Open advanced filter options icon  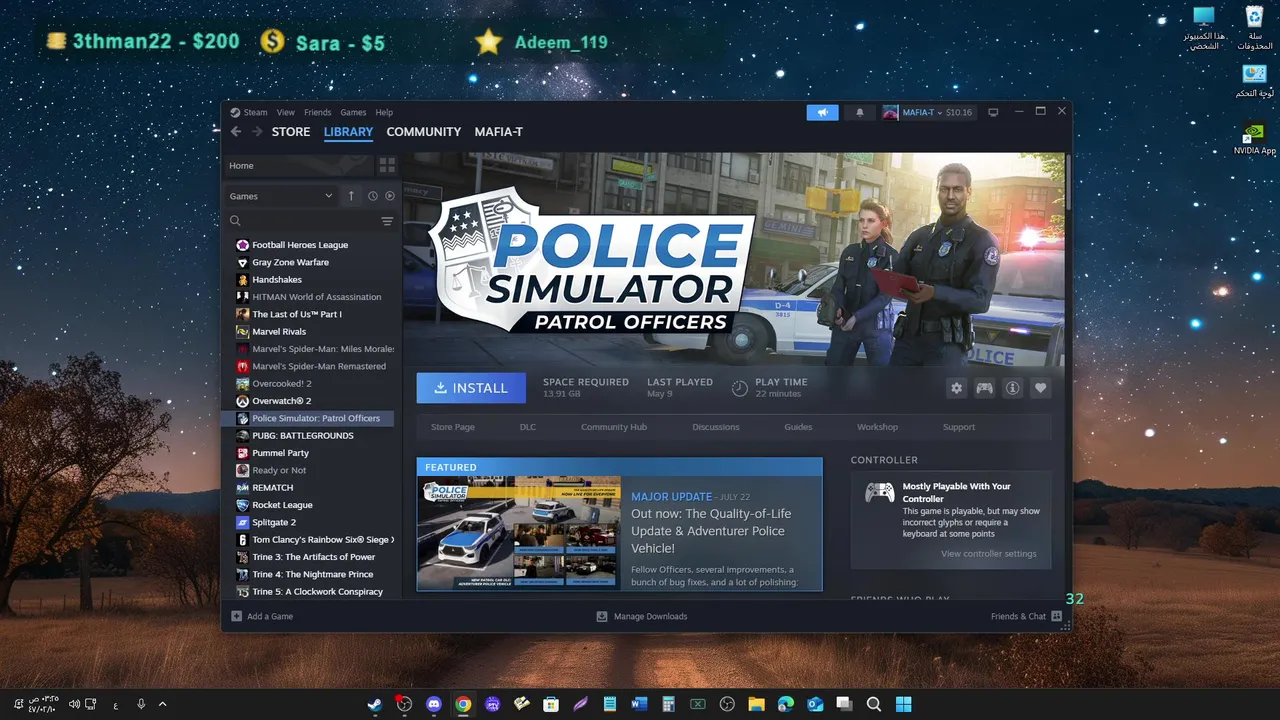tap(387, 221)
